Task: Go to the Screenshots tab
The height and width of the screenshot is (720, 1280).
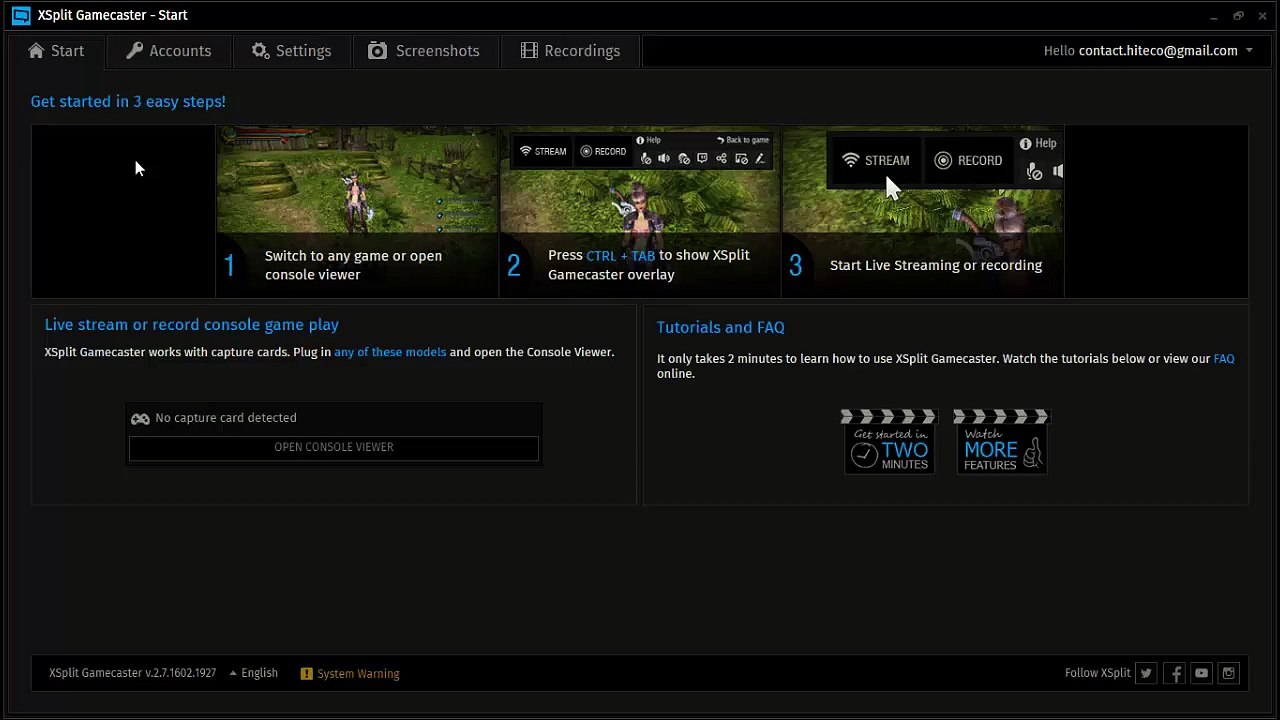Action: (424, 51)
